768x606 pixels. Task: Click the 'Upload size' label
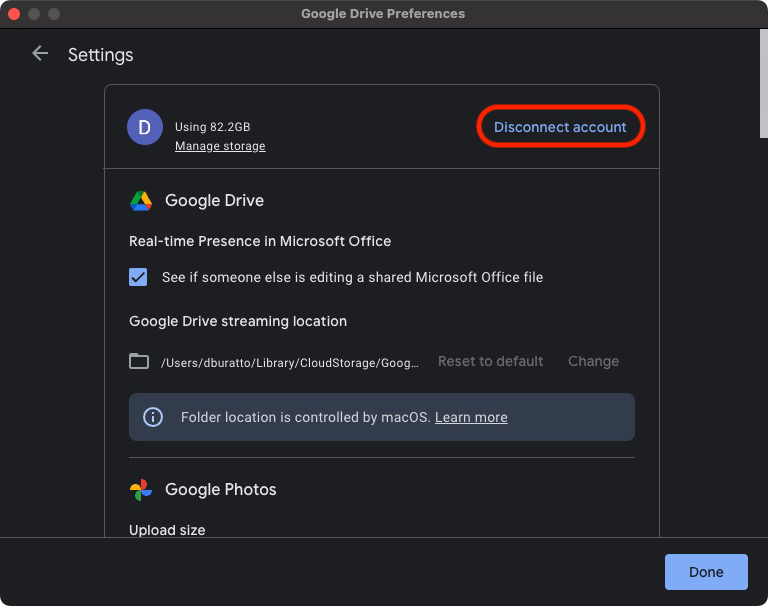tap(167, 530)
